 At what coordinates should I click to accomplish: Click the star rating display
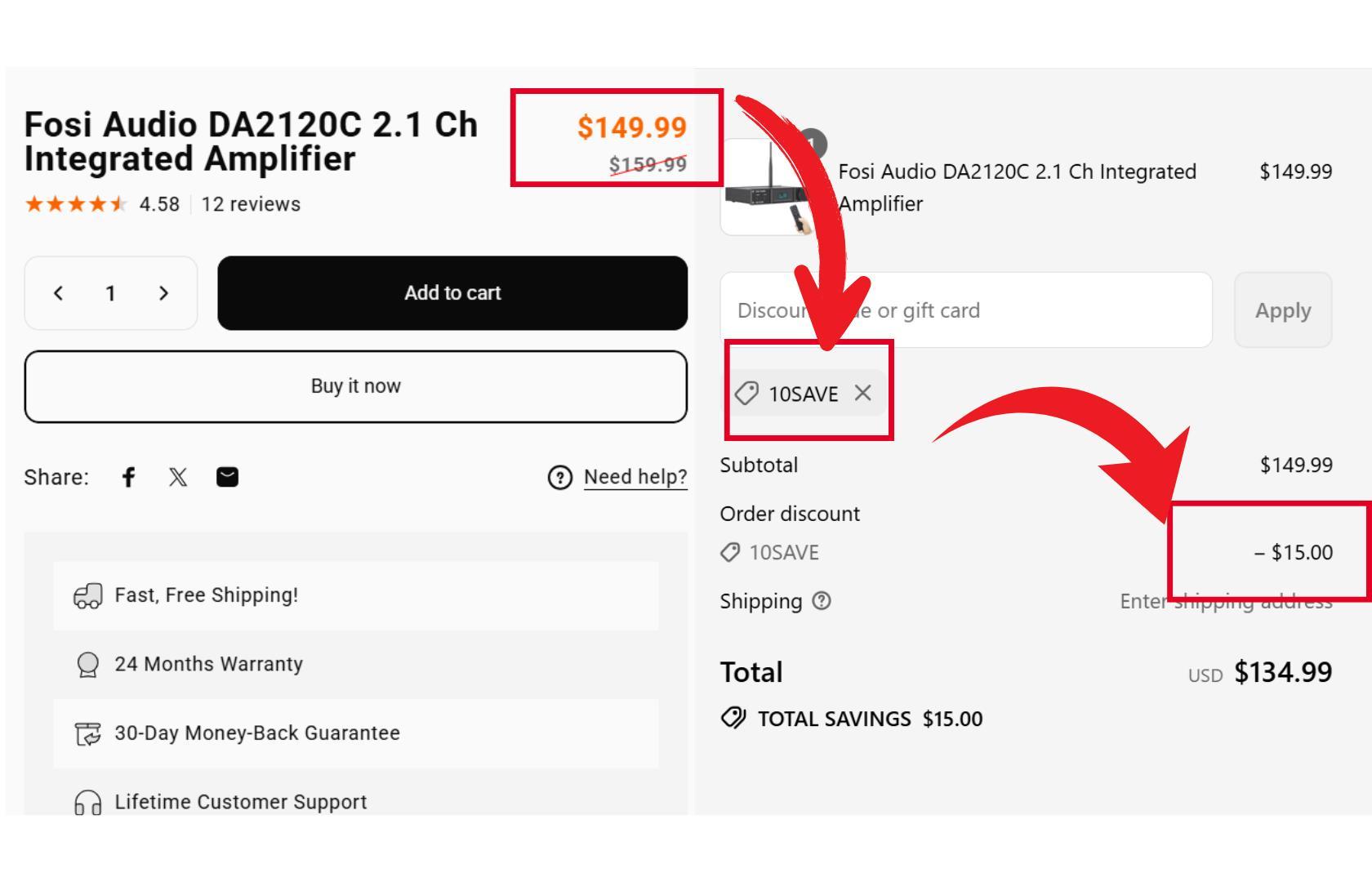tap(76, 204)
